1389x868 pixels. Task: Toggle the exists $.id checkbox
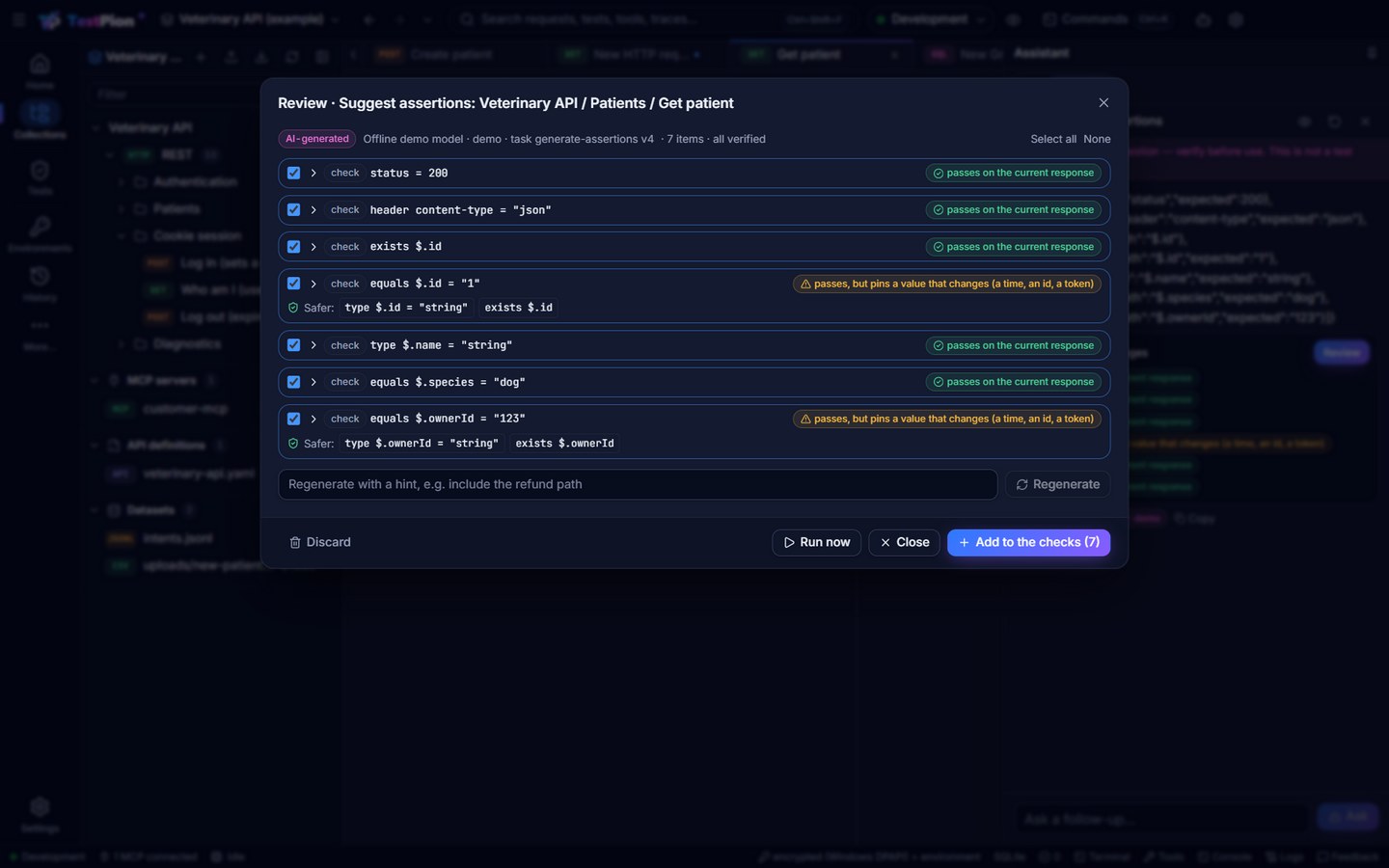tap(294, 247)
